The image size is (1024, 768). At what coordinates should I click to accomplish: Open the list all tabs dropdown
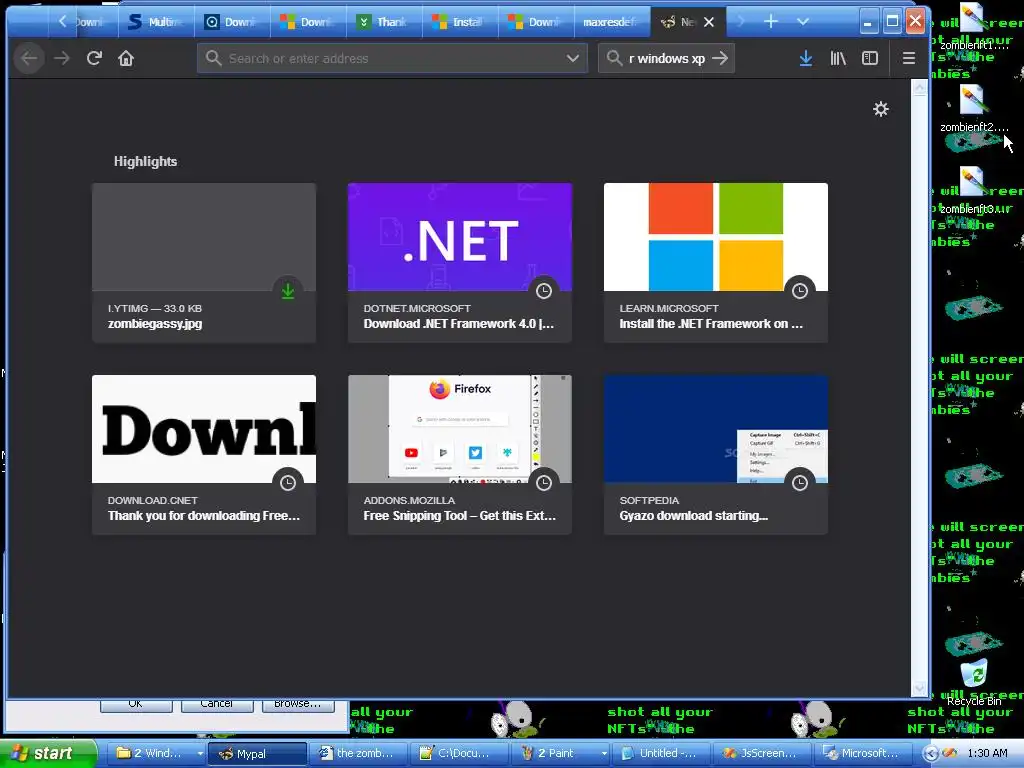pos(803,22)
